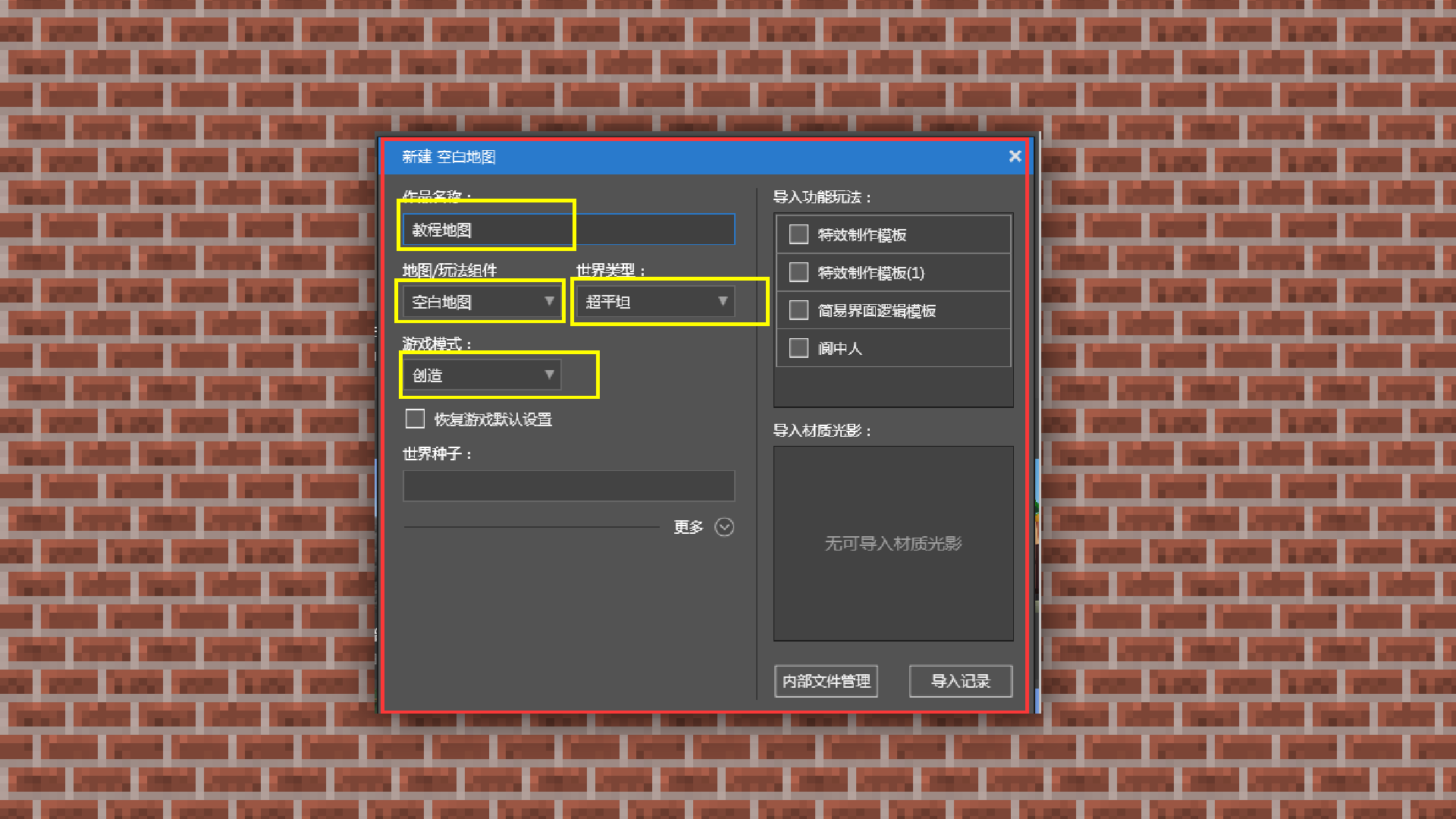Close the 新建 空白地图 dialog
This screenshot has height=819, width=1456.
[x=1015, y=156]
